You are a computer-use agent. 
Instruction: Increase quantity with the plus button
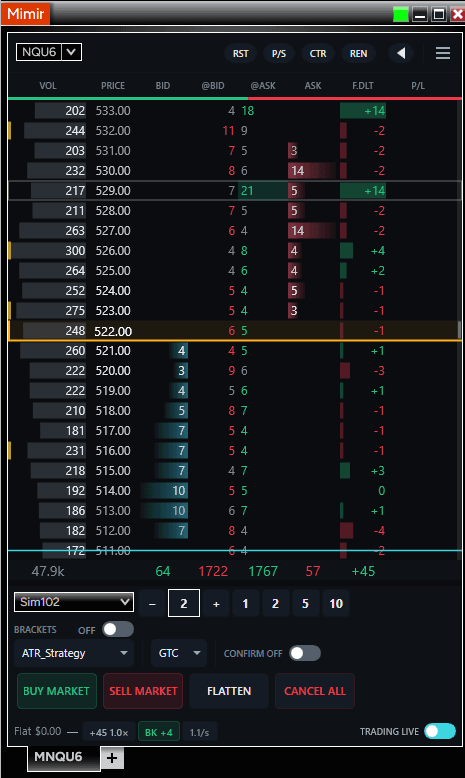[216, 604]
